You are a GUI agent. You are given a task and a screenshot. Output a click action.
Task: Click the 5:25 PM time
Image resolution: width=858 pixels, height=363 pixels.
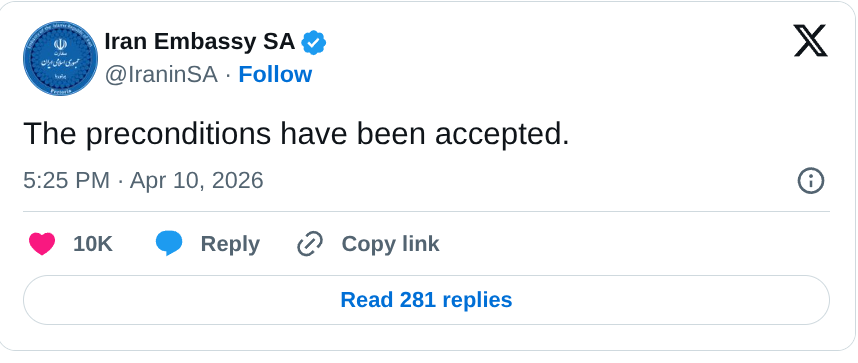pos(66,181)
